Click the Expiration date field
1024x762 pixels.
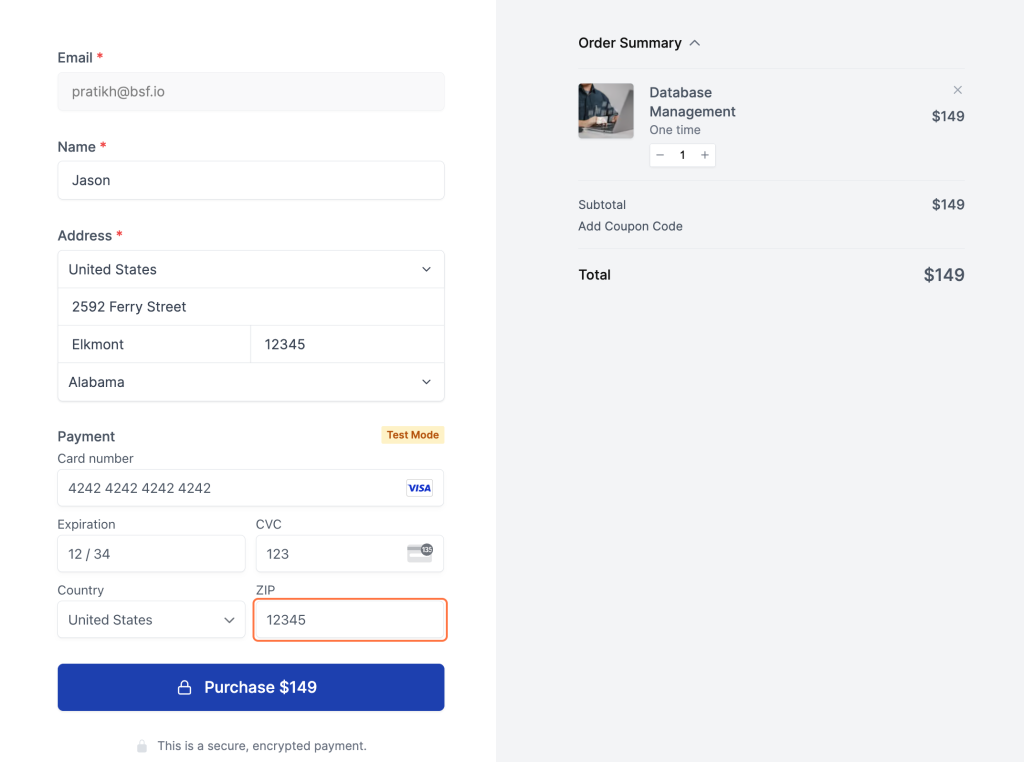pos(151,554)
